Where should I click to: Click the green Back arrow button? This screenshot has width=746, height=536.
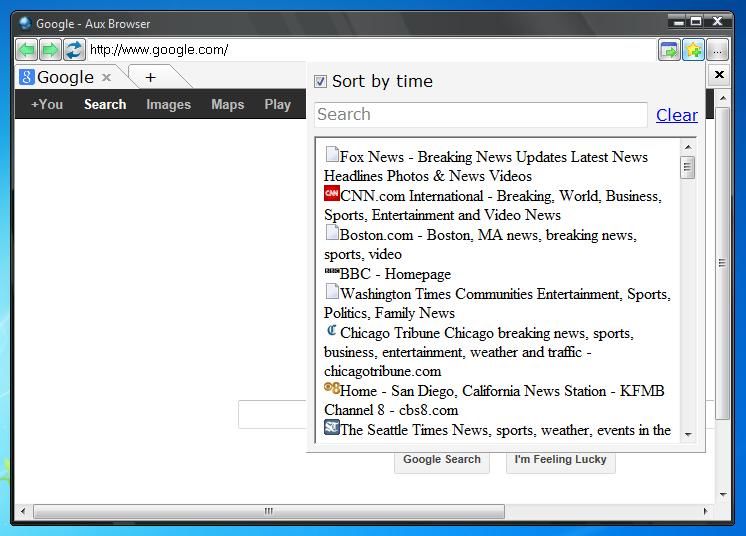pyautogui.click(x=27, y=50)
